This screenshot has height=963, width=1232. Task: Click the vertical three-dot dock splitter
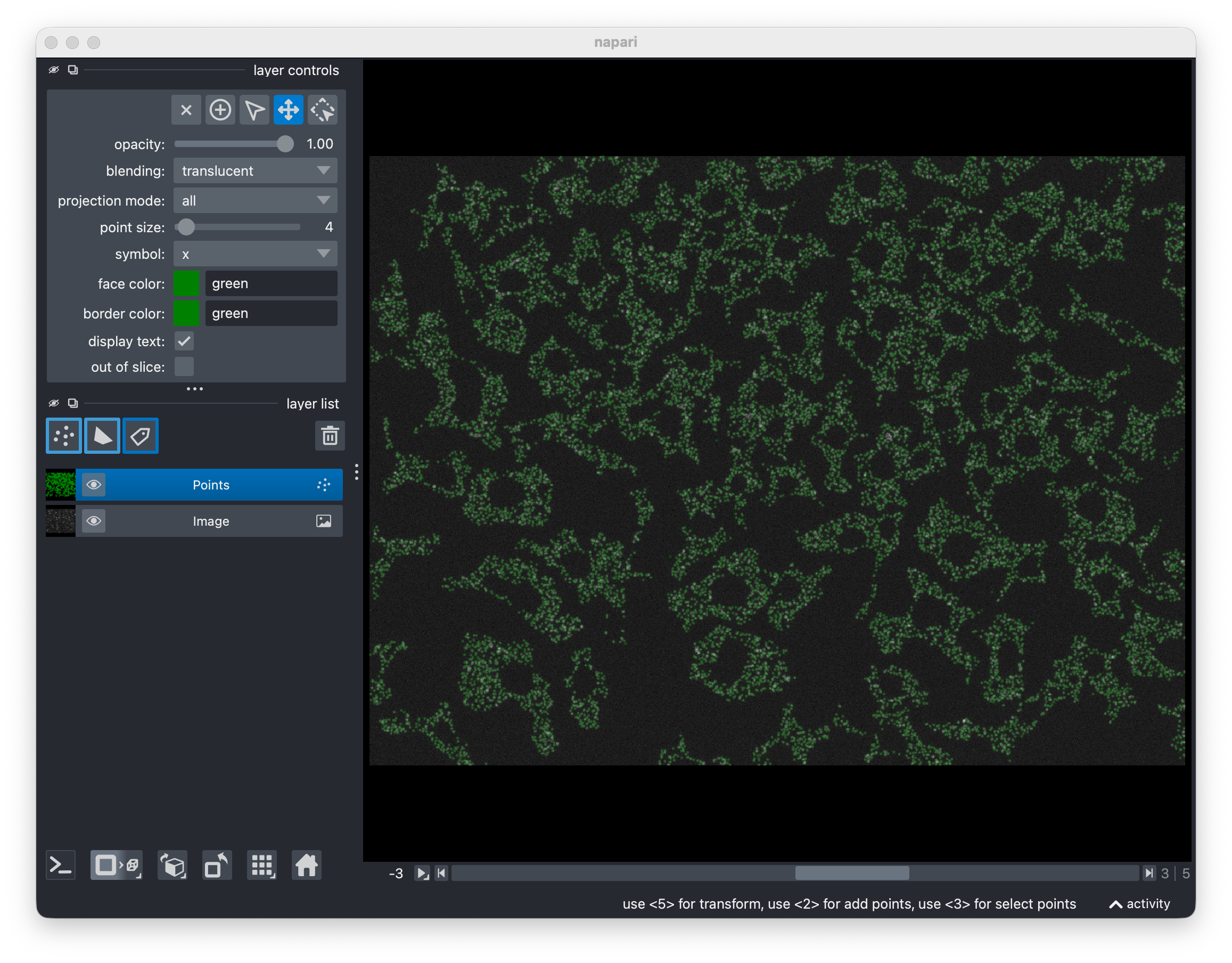[357, 472]
